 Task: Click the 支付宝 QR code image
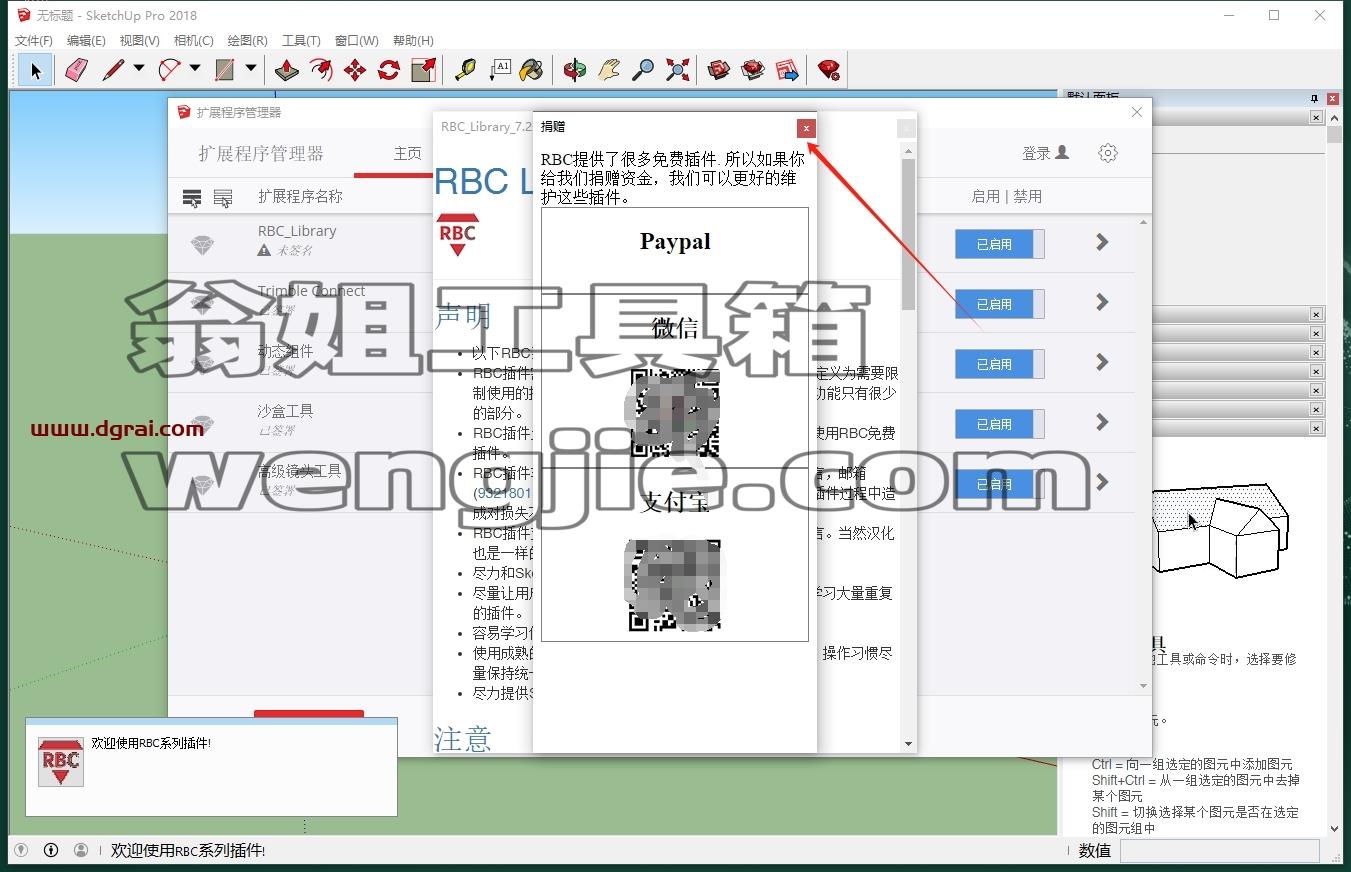click(674, 586)
